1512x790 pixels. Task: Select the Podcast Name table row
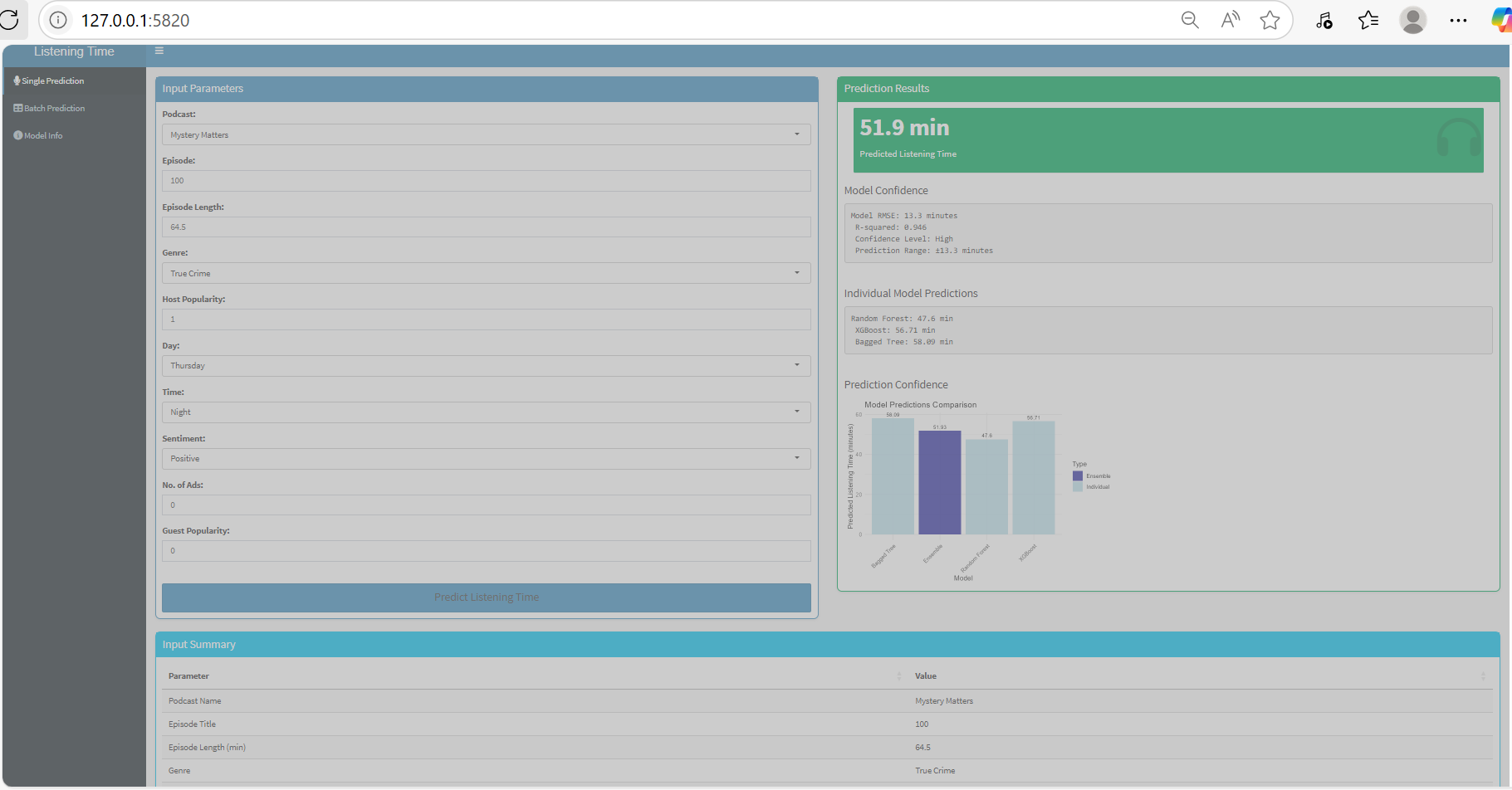[827, 701]
